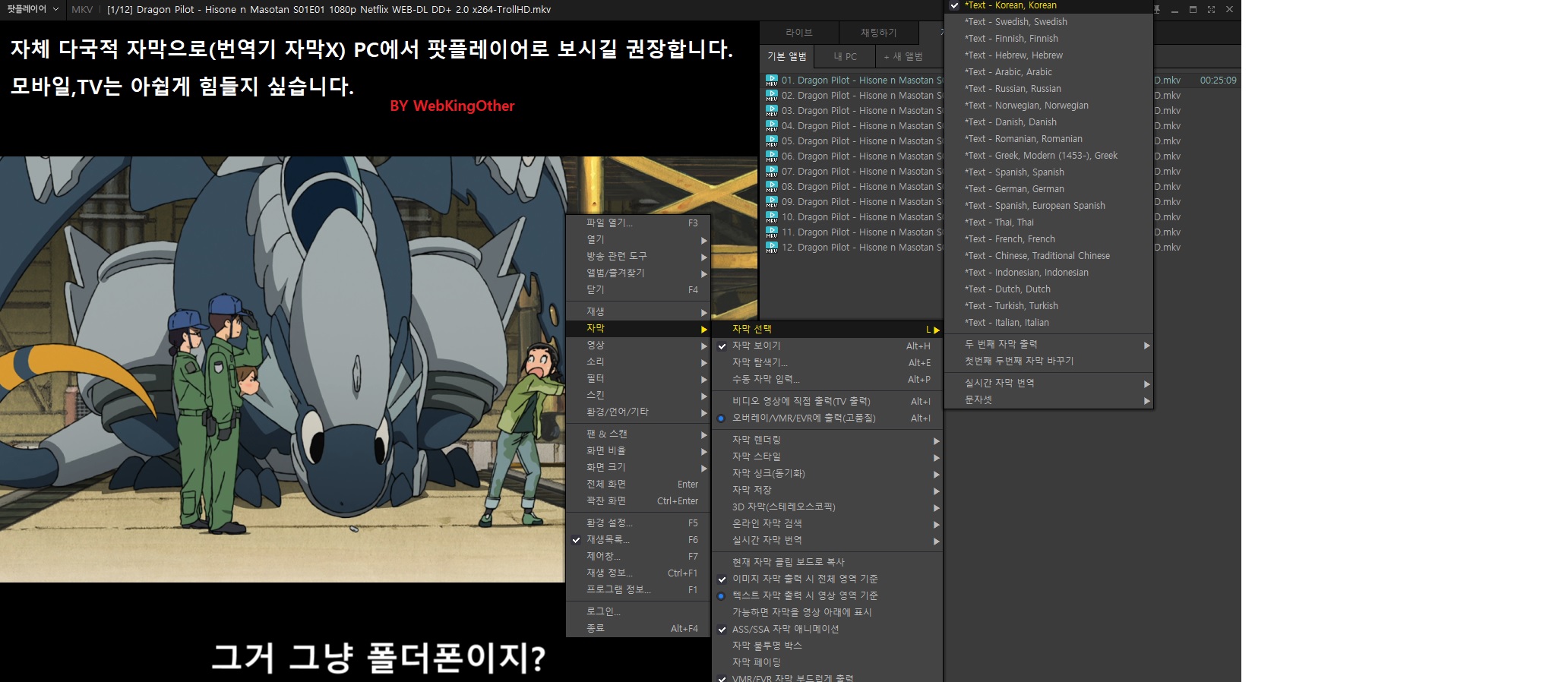Switch to fullscreen with the expand icon
The height and width of the screenshot is (682, 1568).
1211,9
